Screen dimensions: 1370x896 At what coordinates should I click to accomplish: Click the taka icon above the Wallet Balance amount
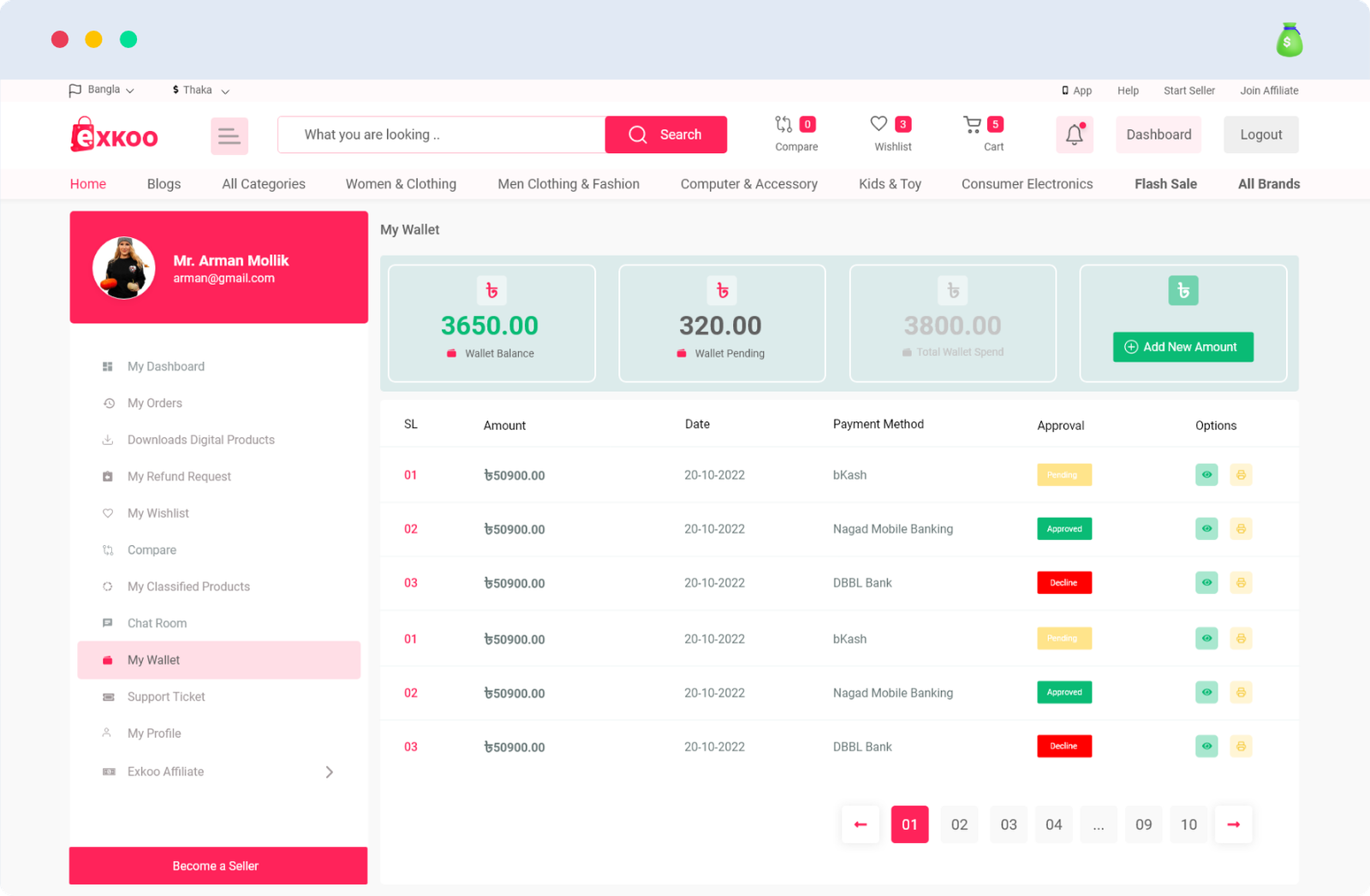click(x=491, y=291)
